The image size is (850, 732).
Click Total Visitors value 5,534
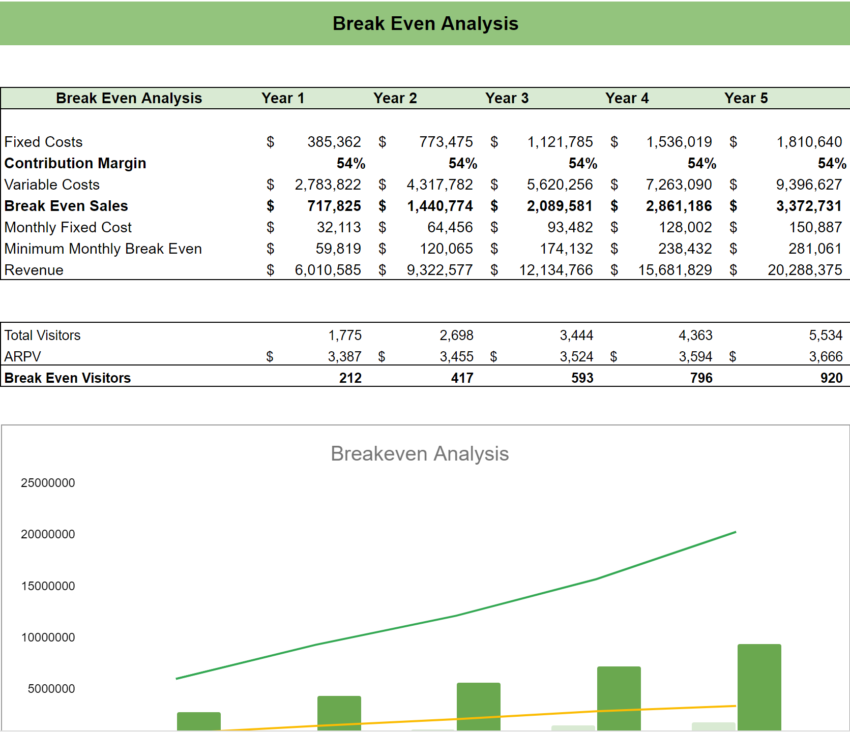(826, 335)
